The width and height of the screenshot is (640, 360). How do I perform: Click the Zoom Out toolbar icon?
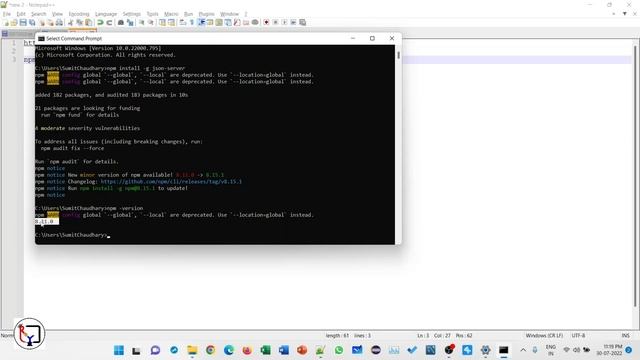pos(151,22)
